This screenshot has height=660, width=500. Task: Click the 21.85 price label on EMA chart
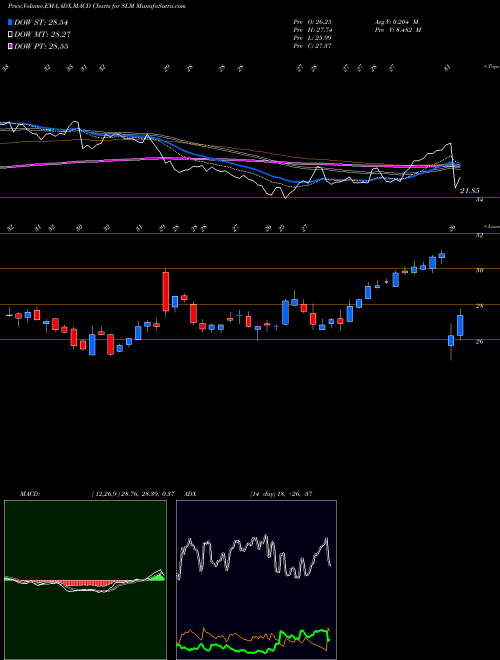click(x=470, y=191)
